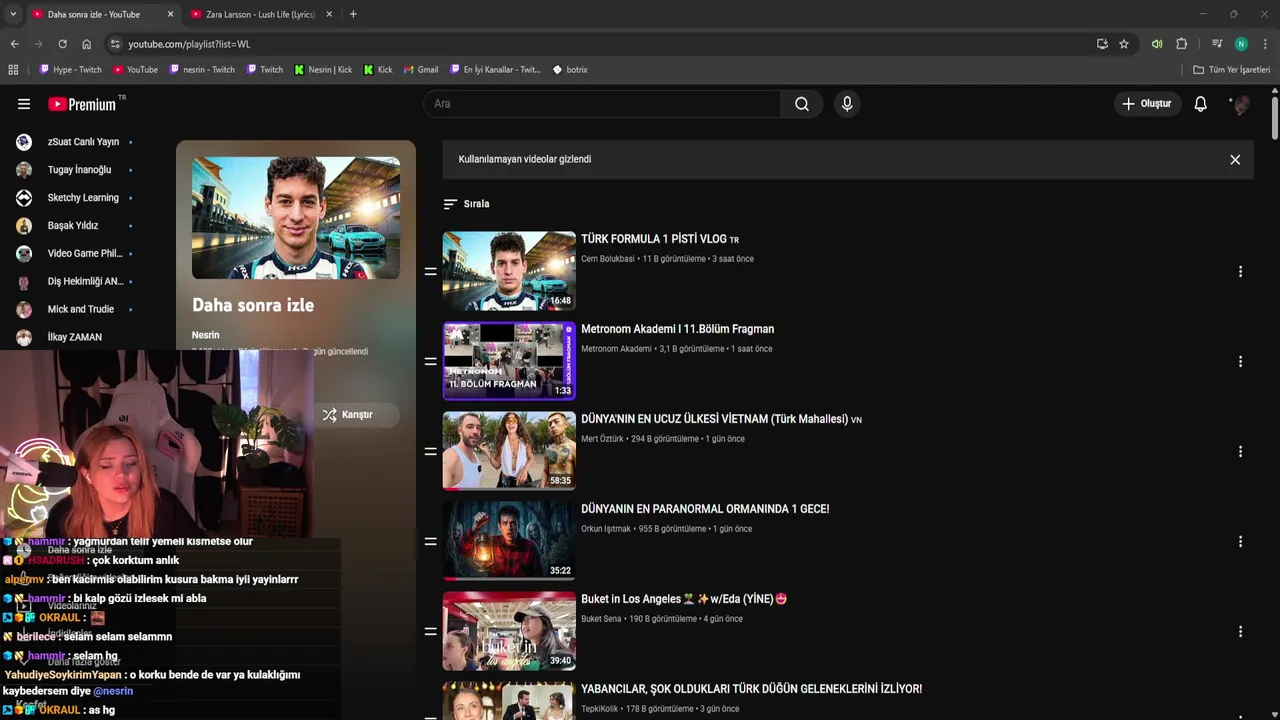Open the YouTube bookmark
The width and height of the screenshot is (1280, 720).
point(136,70)
